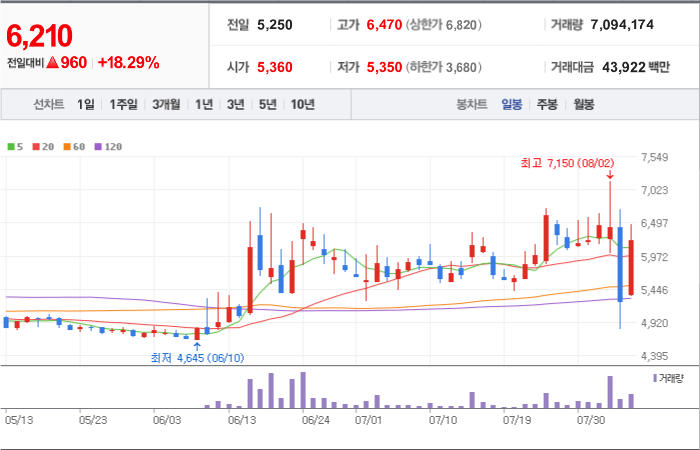This screenshot has height=450, width=700.
Task: Click the 최고 7,150 (08/02) marker
Action: [567, 163]
